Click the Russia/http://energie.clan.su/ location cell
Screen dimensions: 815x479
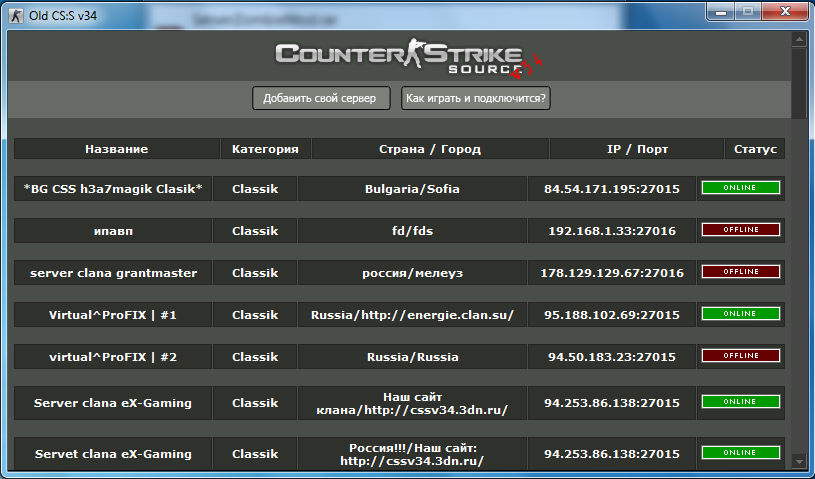[412, 314]
